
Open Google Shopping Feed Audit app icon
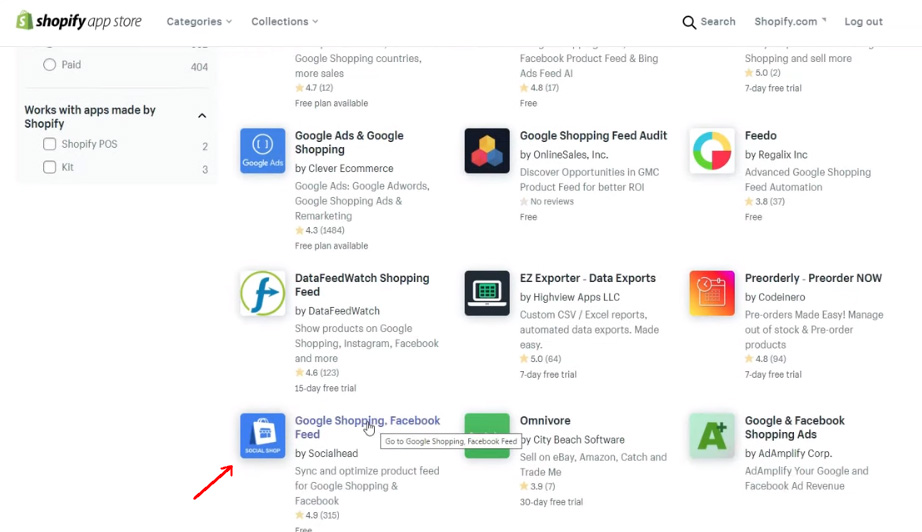click(x=487, y=150)
